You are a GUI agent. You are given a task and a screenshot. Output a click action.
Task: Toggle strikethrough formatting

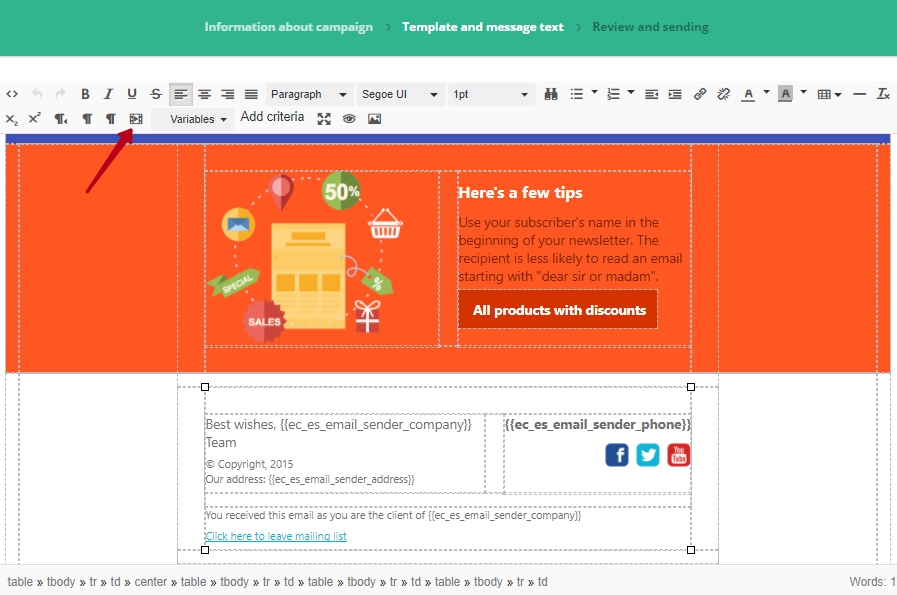[155, 94]
